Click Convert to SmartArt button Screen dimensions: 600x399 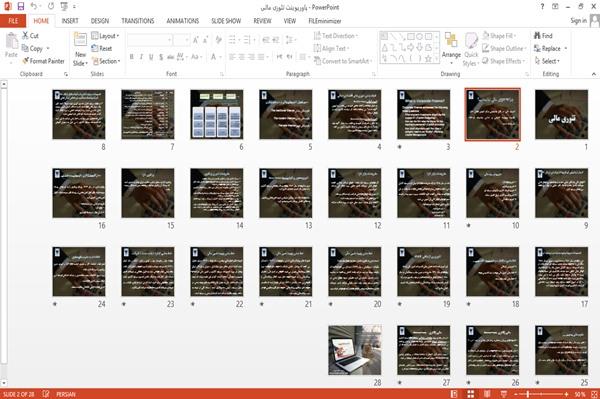(342, 61)
